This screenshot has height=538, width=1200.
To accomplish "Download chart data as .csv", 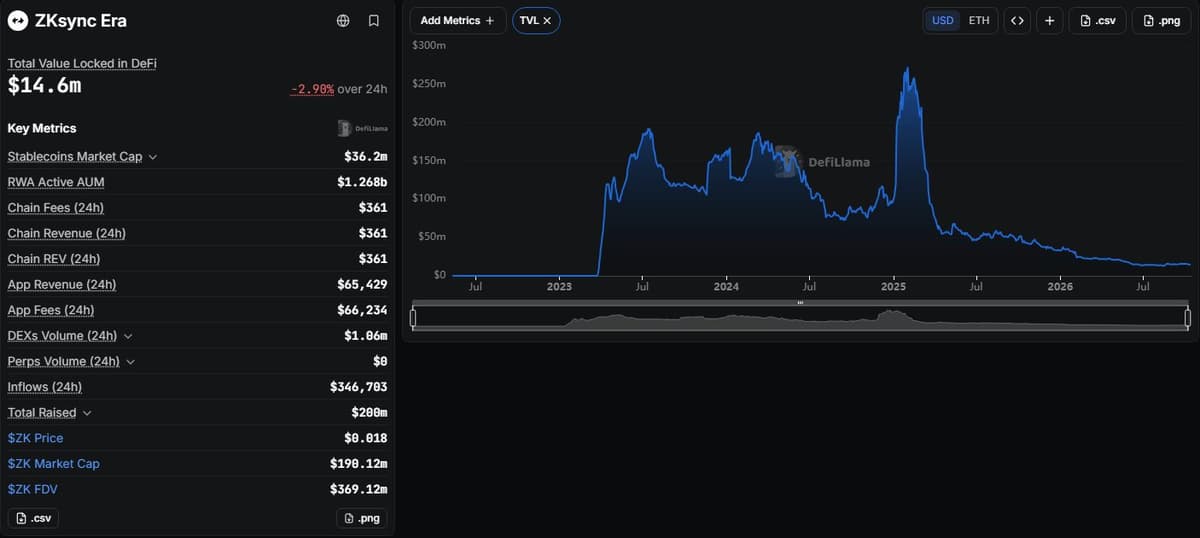I will coord(1098,20).
